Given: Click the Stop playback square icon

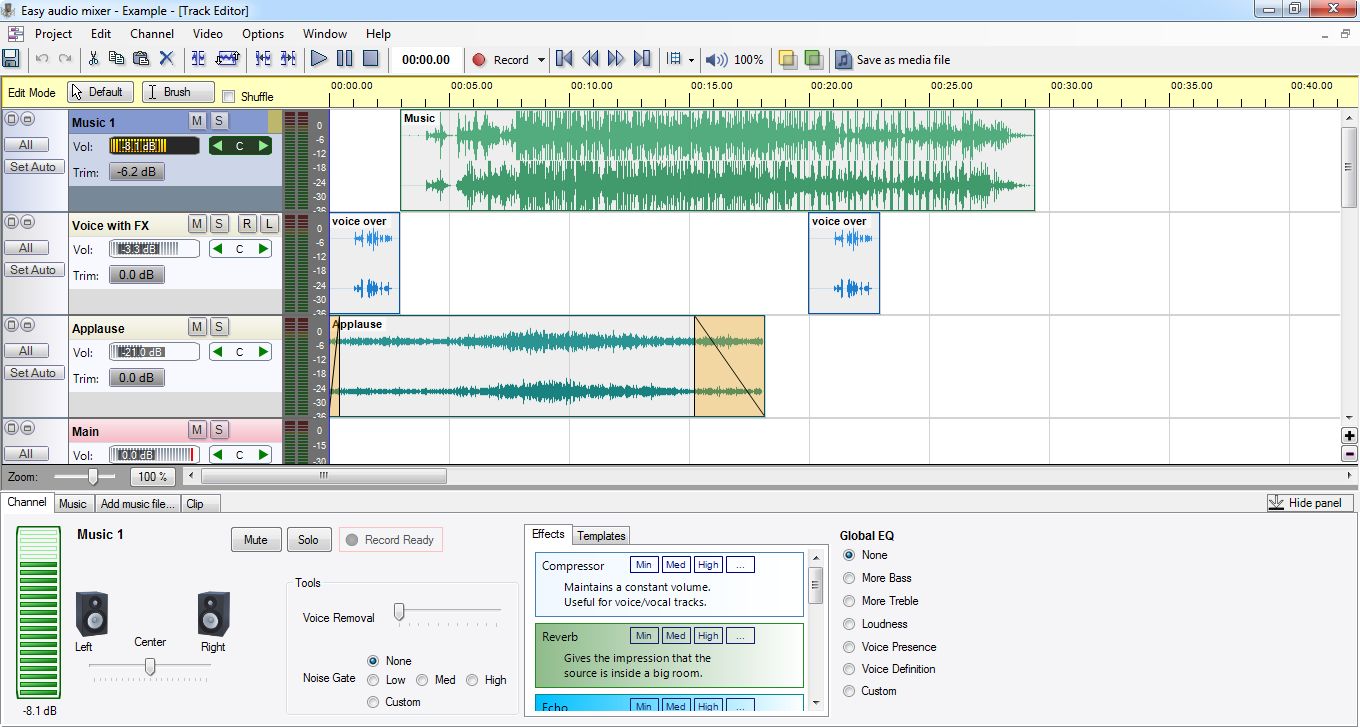Looking at the screenshot, I should point(370,59).
